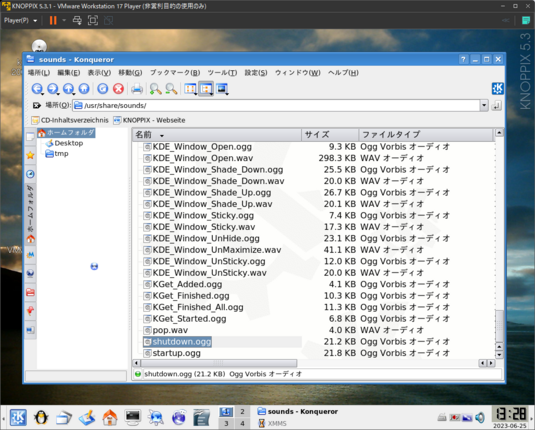Screen dimensions: 535x430
Task: Open the Forward button history dropdown arrow
Action: coord(58,94)
